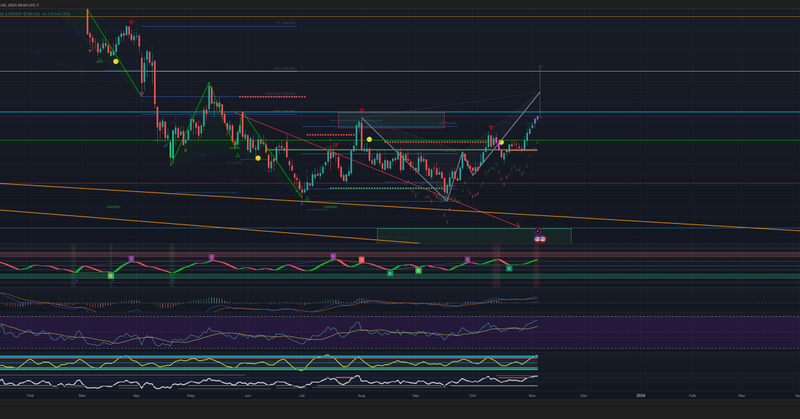Open the purple event icon near November
800x419 pixels.
[x=537, y=231]
